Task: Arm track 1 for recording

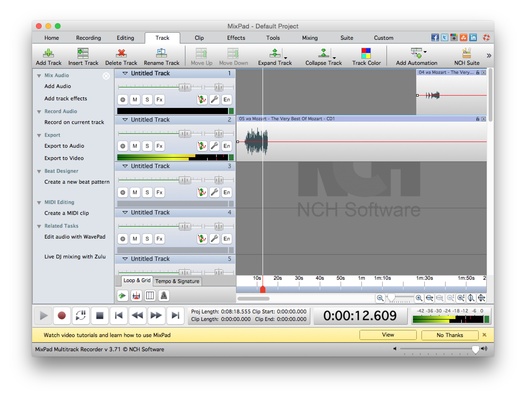Action: pos(123,100)
